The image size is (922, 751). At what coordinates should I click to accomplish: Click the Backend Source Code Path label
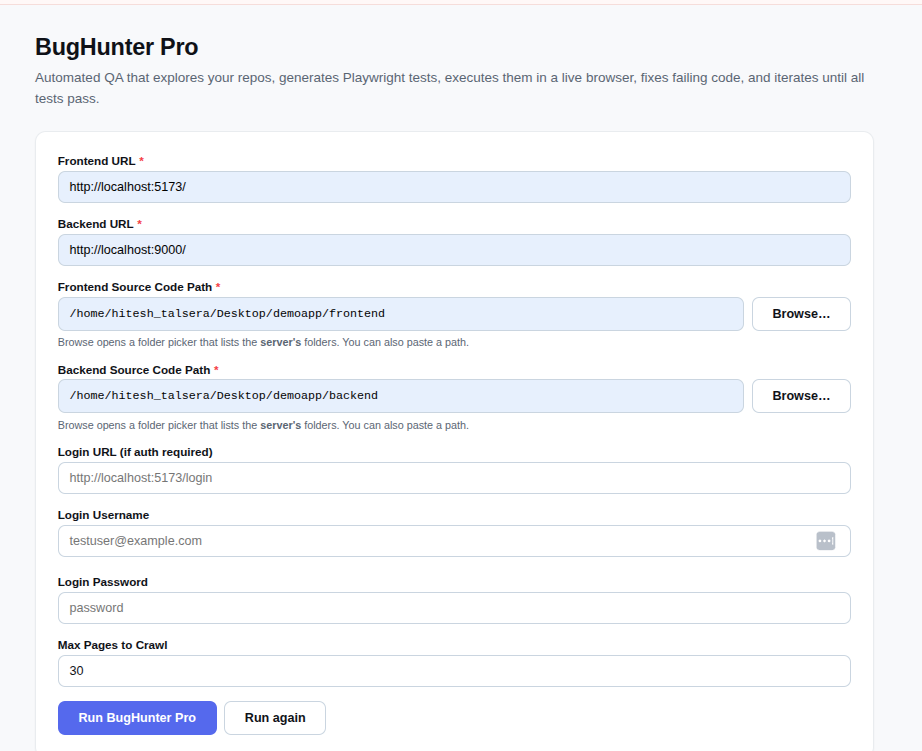[x=138, y=370]
